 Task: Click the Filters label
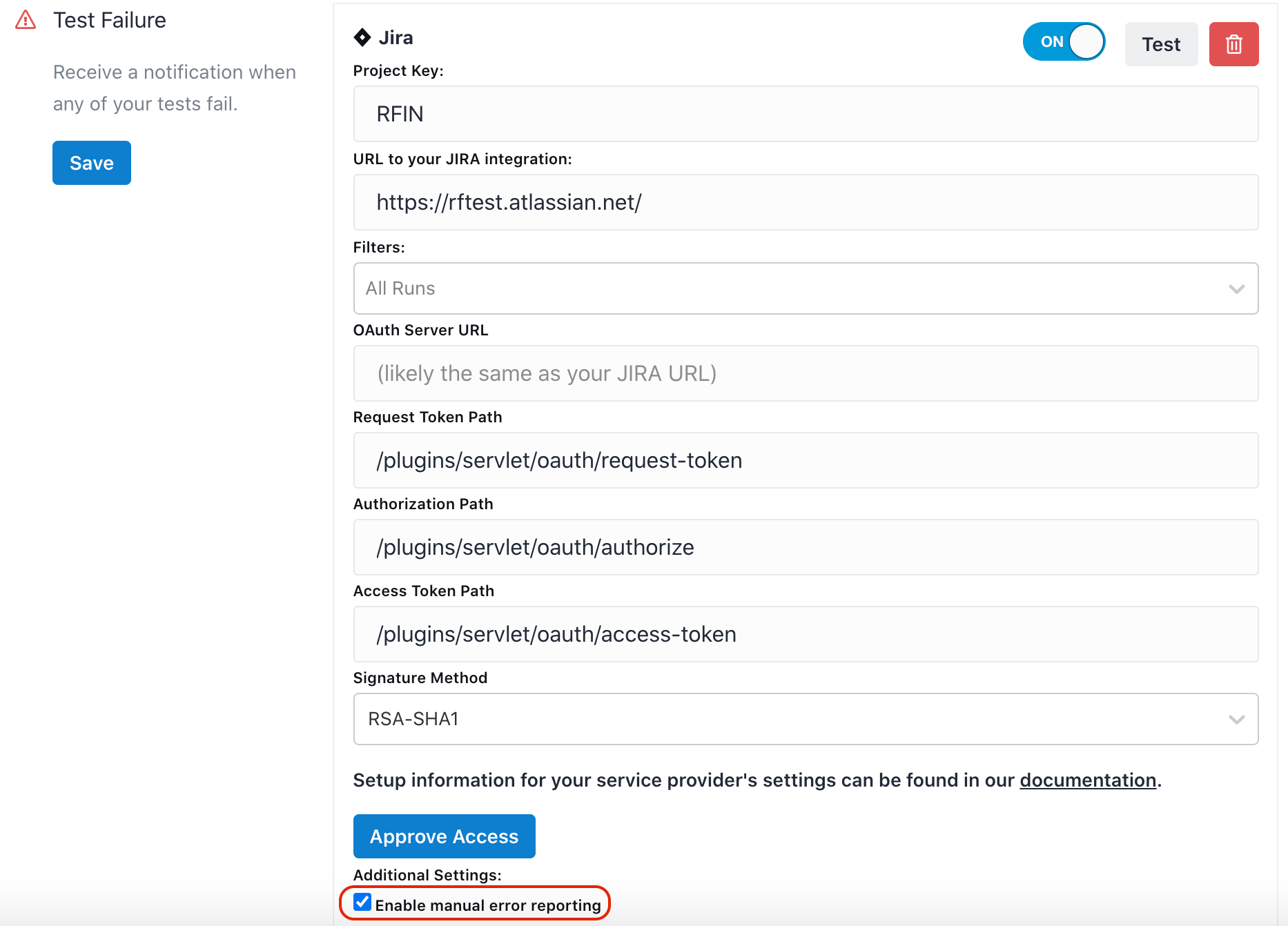pyautogui.click(x=379, y=247)
